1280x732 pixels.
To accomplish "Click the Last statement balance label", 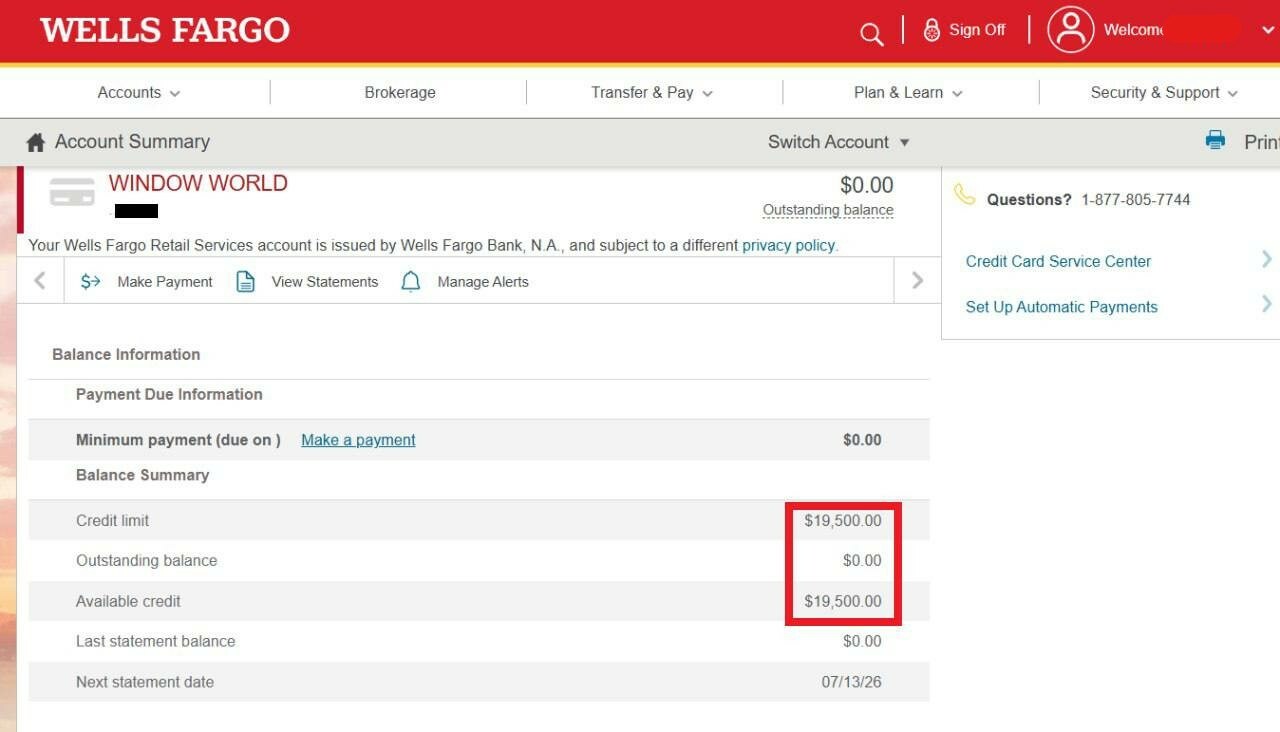I will 156,641.
